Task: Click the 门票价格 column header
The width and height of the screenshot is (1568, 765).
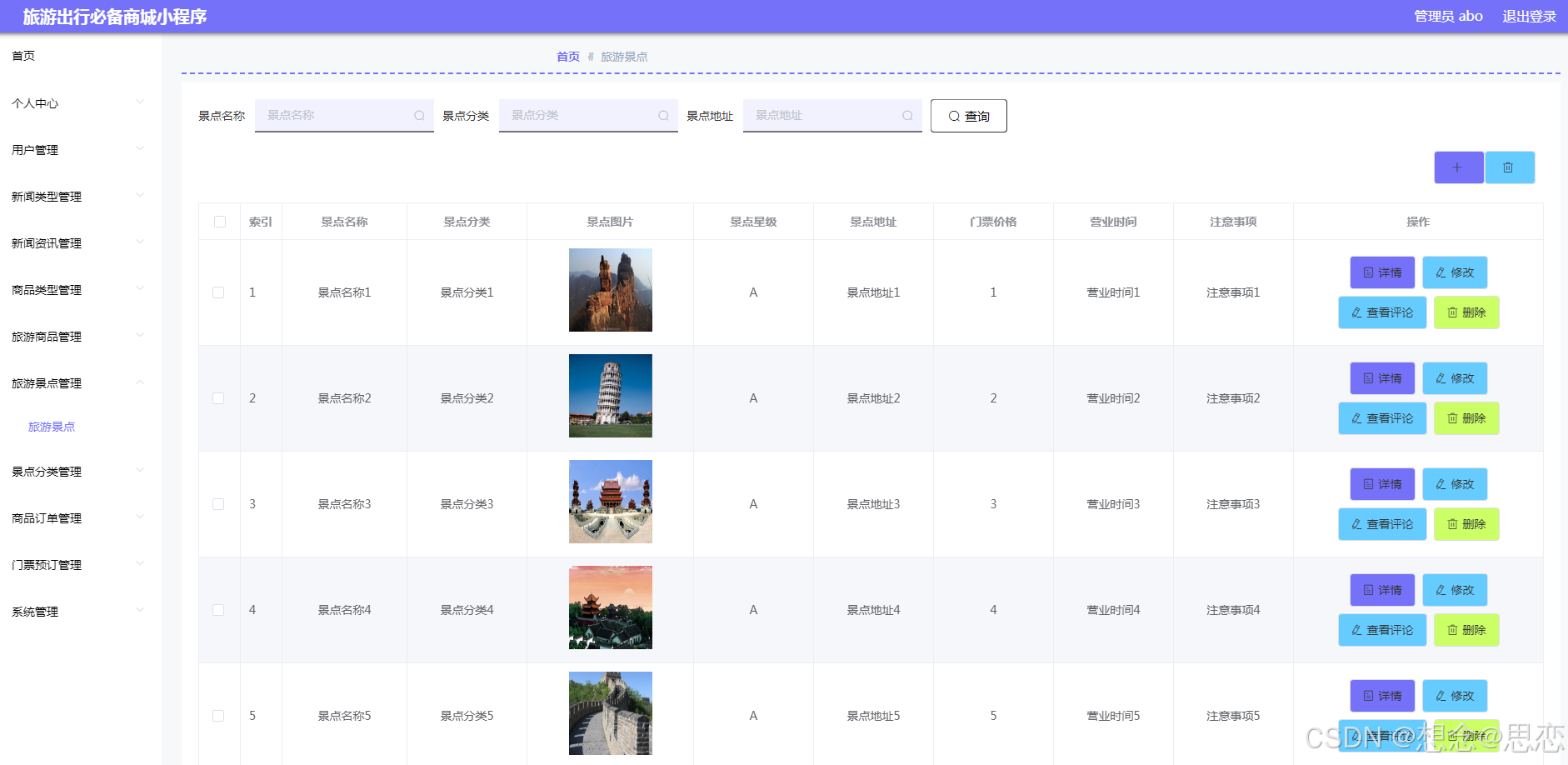Action: tap(993, 222)
